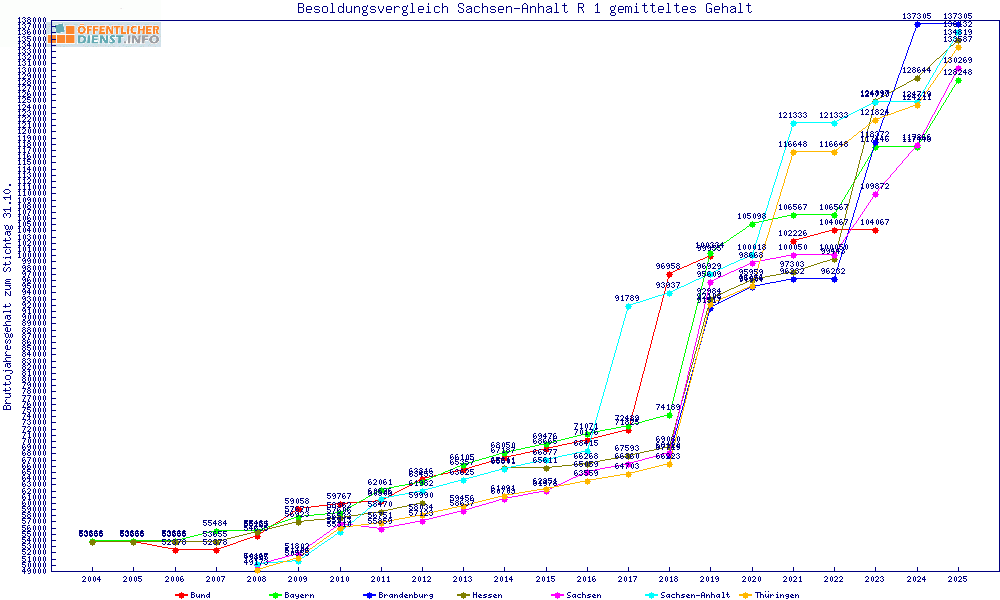Click the Sachsen-Anhalt data point 91789
The image size is (1000, 600).
tap(628, 306)
